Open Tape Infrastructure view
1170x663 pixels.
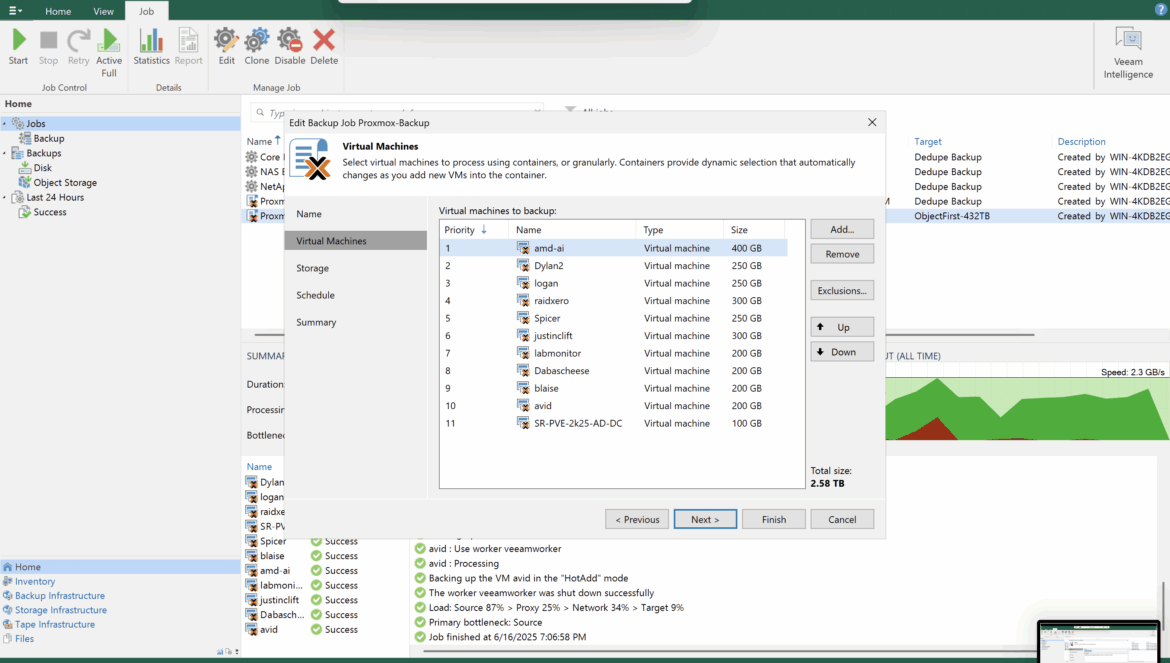tap(120, 624)
